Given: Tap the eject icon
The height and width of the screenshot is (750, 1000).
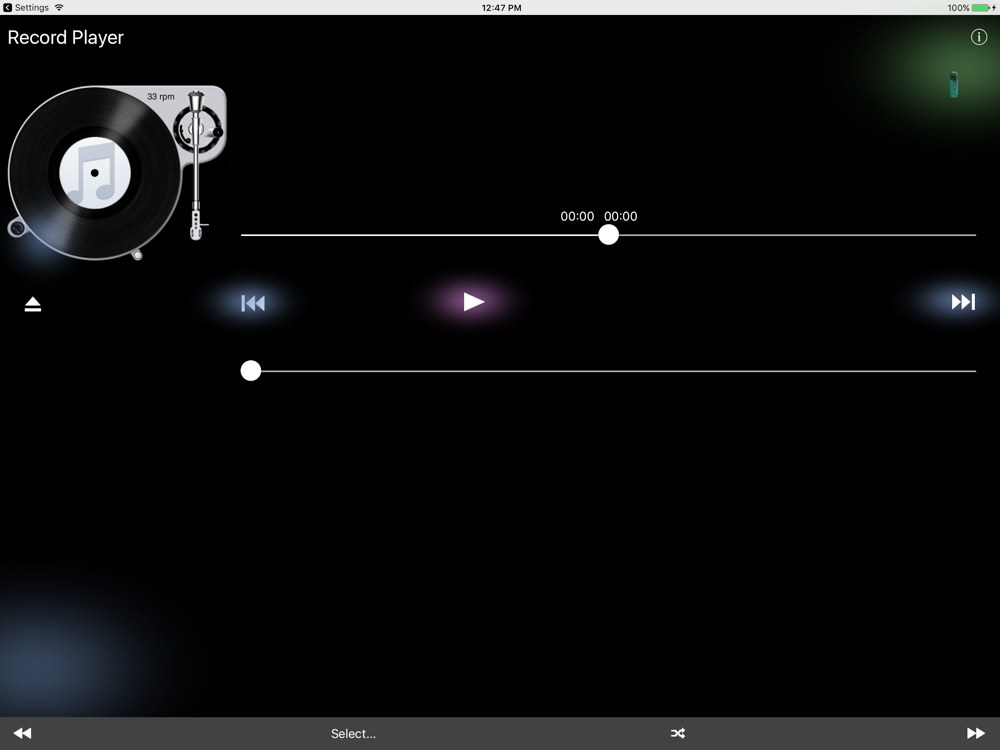Looking at the screenshot, I should pos(33,304).
